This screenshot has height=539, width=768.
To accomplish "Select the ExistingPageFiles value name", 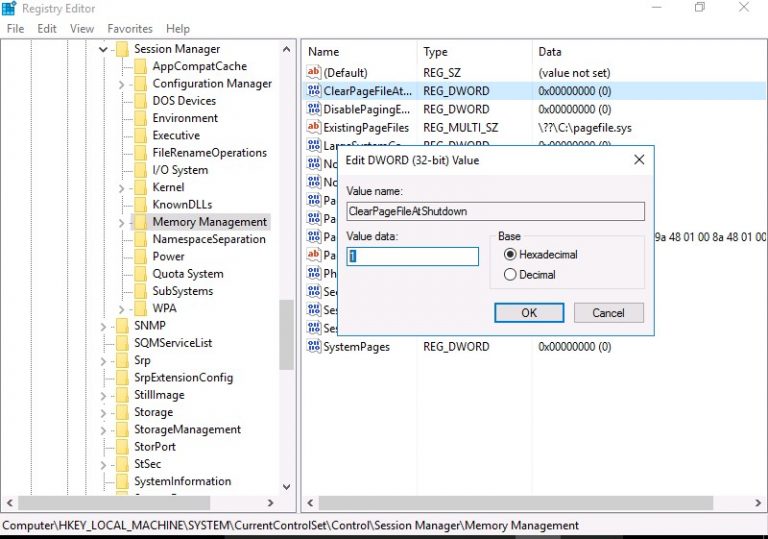I will pos(366,128).
